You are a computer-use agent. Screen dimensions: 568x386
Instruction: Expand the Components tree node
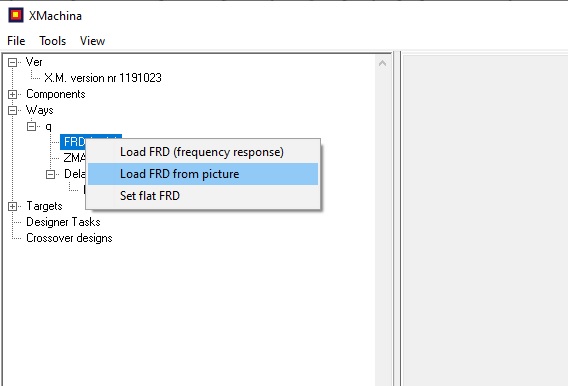12,95
